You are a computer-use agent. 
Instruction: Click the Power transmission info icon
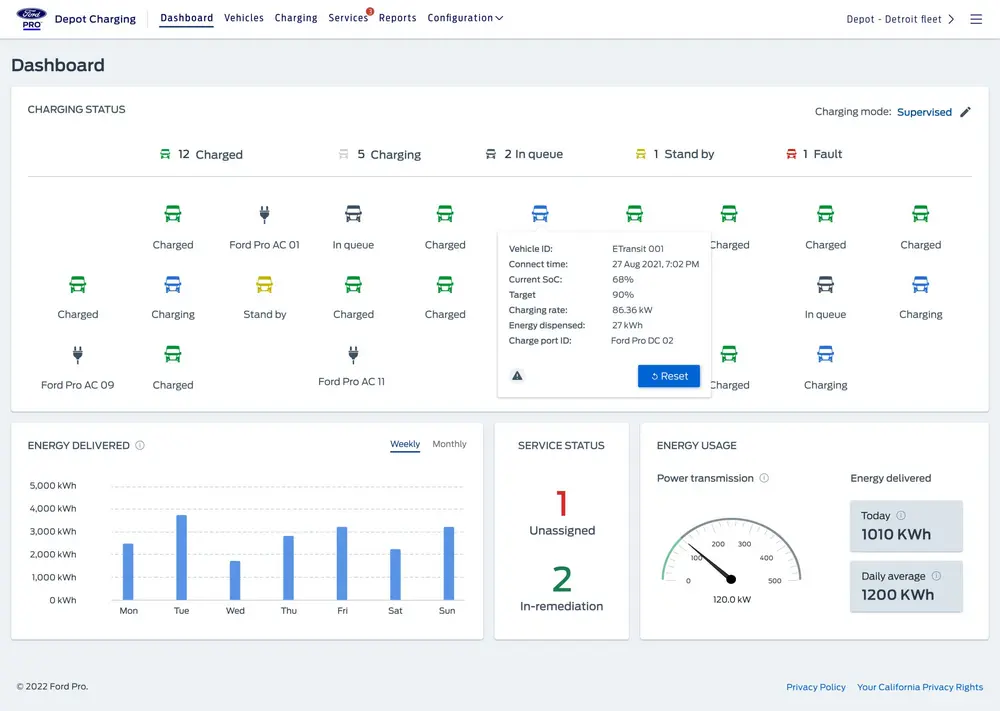764,478
